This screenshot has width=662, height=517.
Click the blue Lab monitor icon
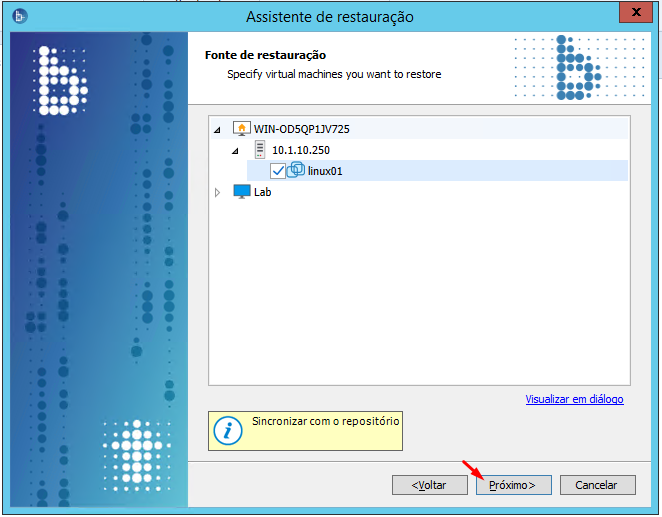click(241, 192)
